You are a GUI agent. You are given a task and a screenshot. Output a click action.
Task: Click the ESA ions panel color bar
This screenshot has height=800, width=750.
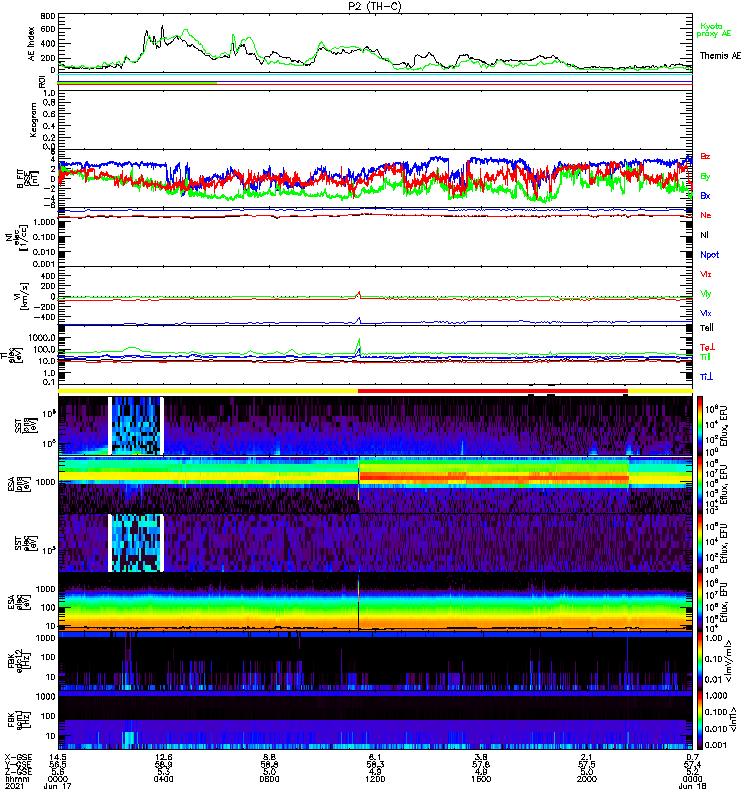pos(700,485)
